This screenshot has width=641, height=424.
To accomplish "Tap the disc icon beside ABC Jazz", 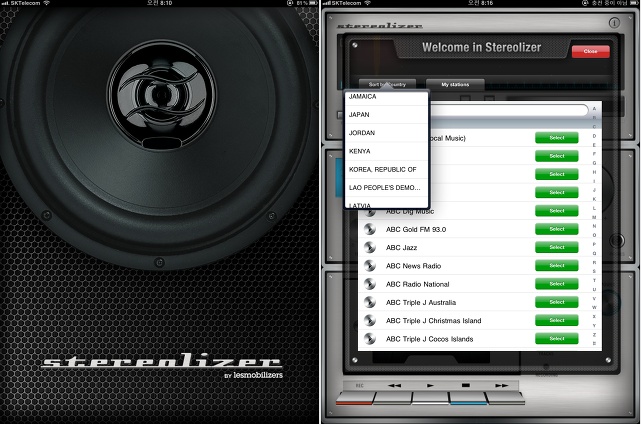I will [370, 247].
